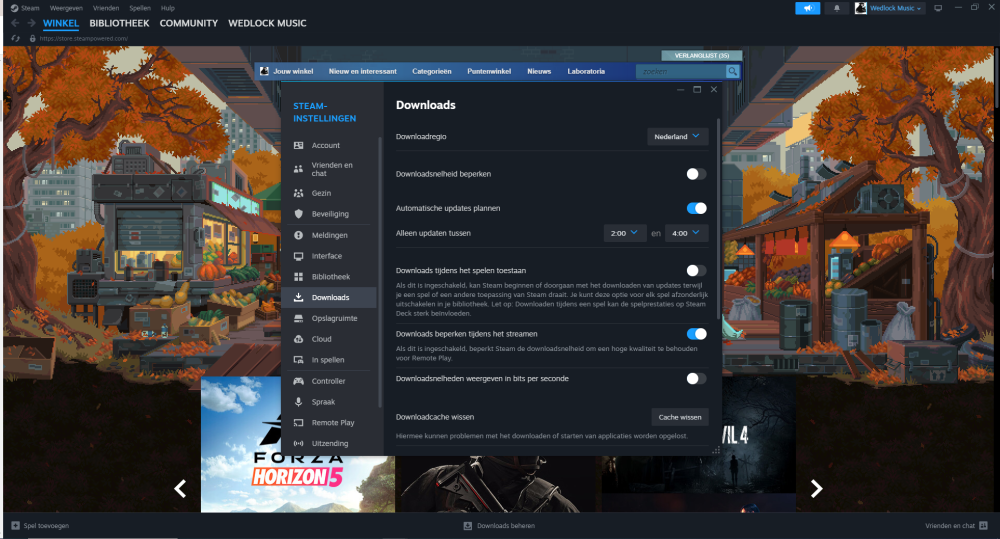
Task: Show next carousel item with right chevron
Action: (x=816, y=489)
